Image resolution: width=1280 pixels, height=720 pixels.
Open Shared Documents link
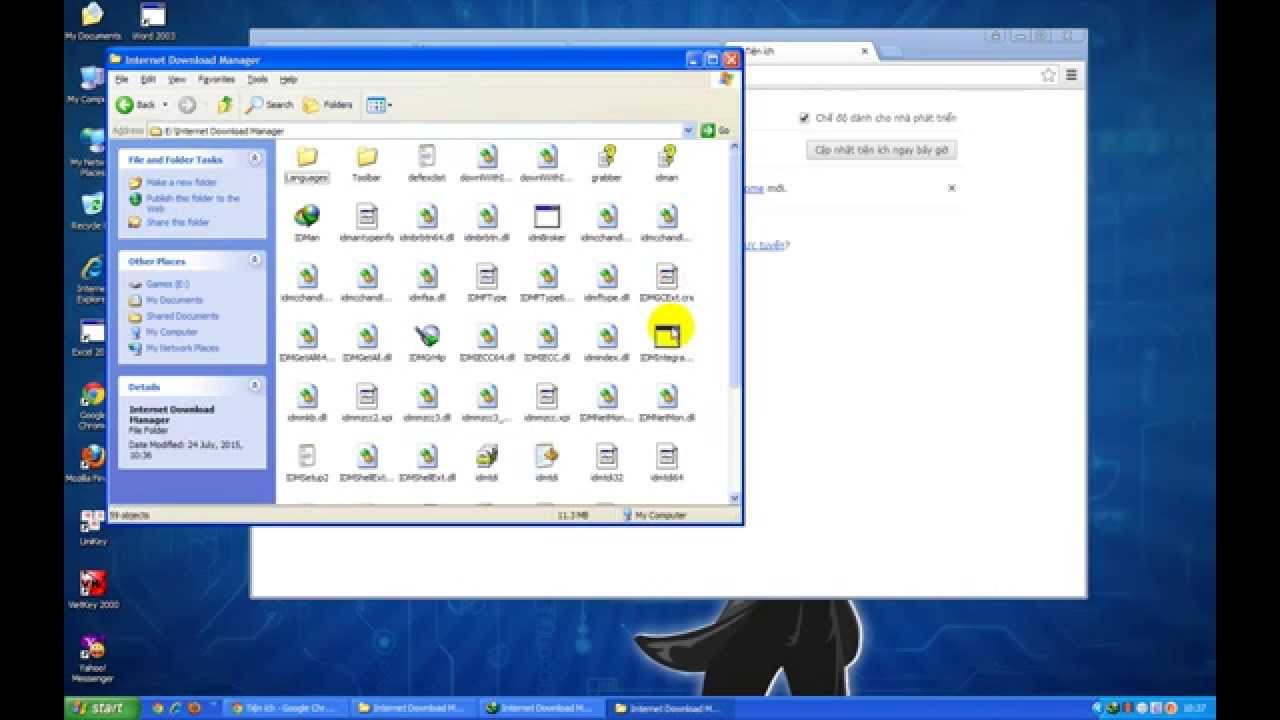click(182, 316)
